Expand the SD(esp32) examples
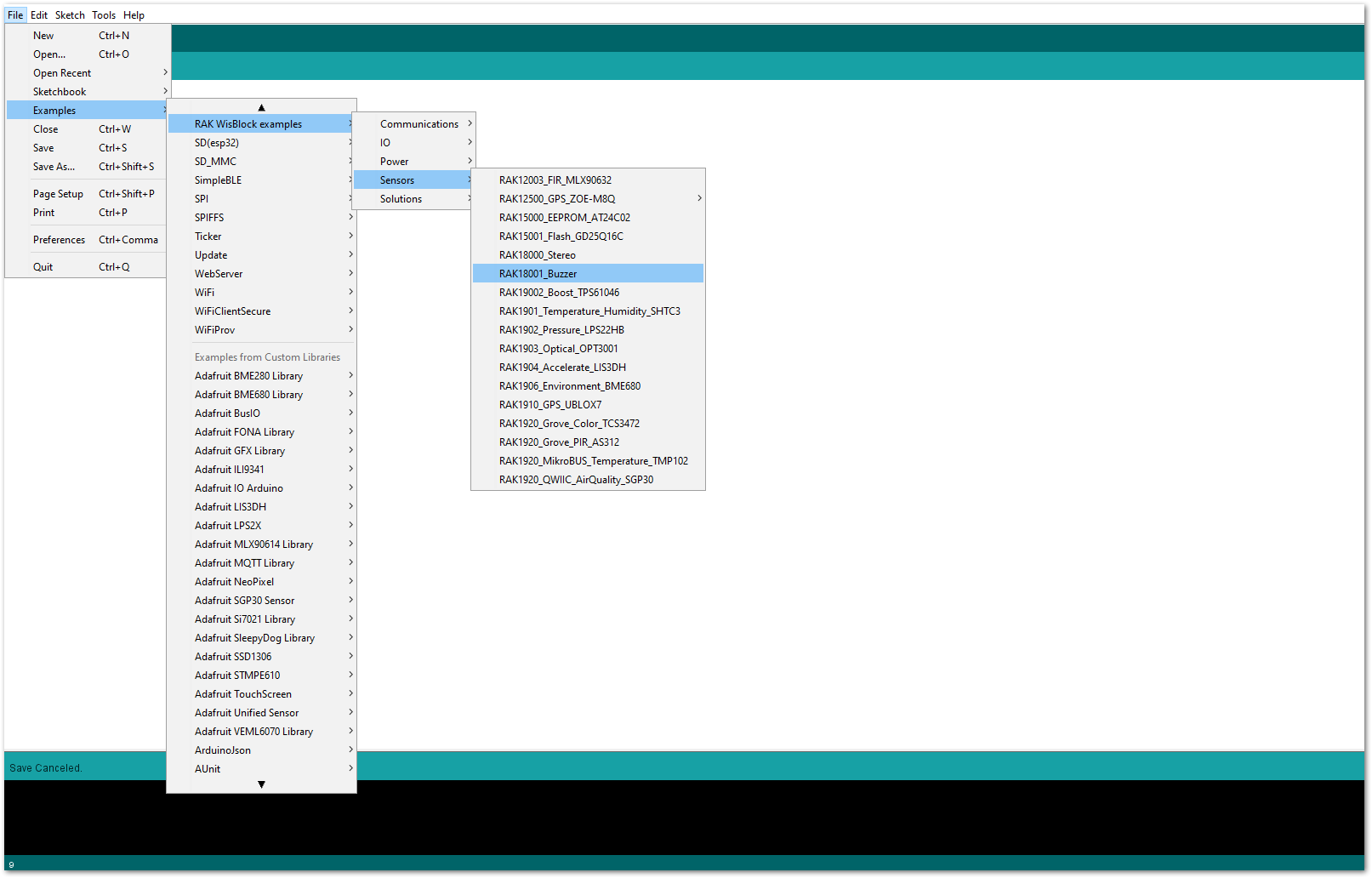Screen dimensions: 1372x878 pyautogui.click(x=261, y=143)
